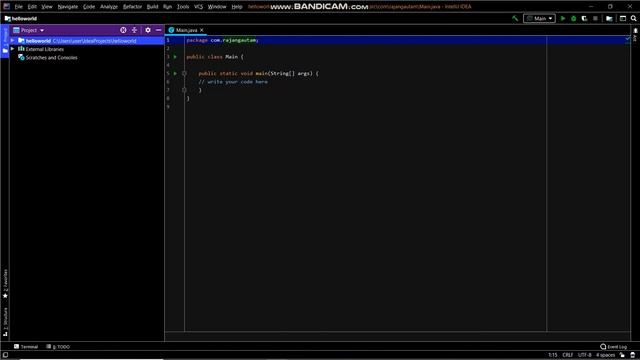The height and width of the screenshot is (360, 640).
Task: Click the 1:15 cursor position indicator
Action: (553, 355)
